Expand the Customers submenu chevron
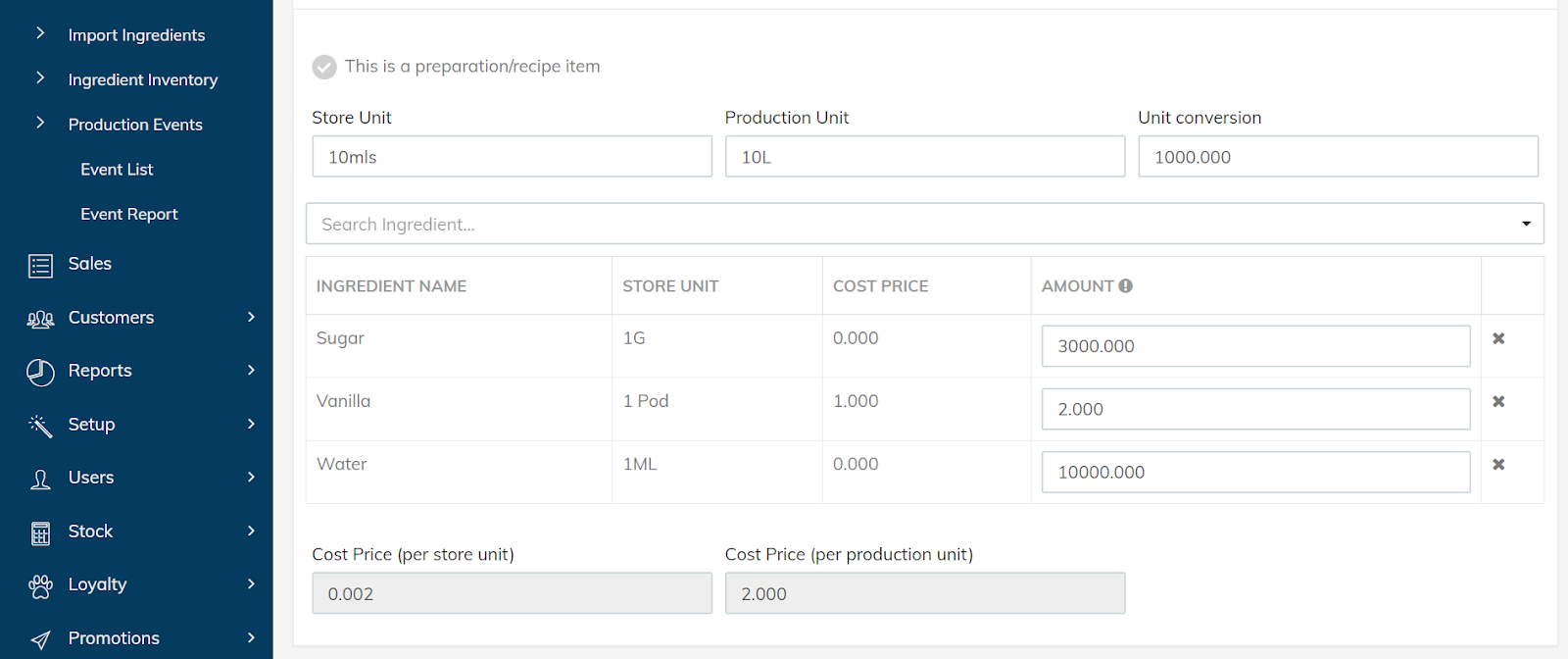Viewport: 1568px width, 659px height. coord(251,317)
